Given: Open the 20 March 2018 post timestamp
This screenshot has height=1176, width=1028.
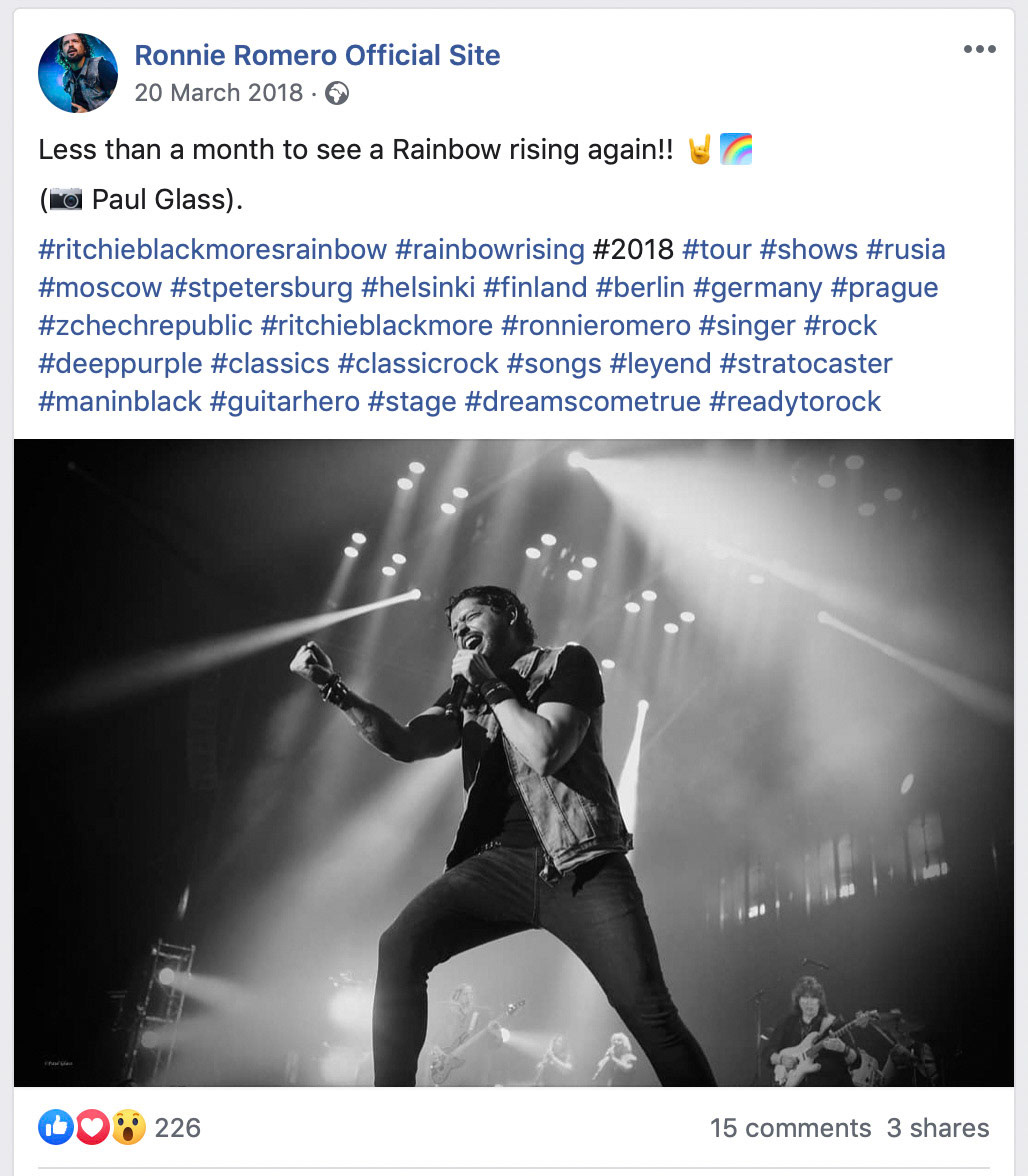Looking at the screenshot, I should click(218, 93).
